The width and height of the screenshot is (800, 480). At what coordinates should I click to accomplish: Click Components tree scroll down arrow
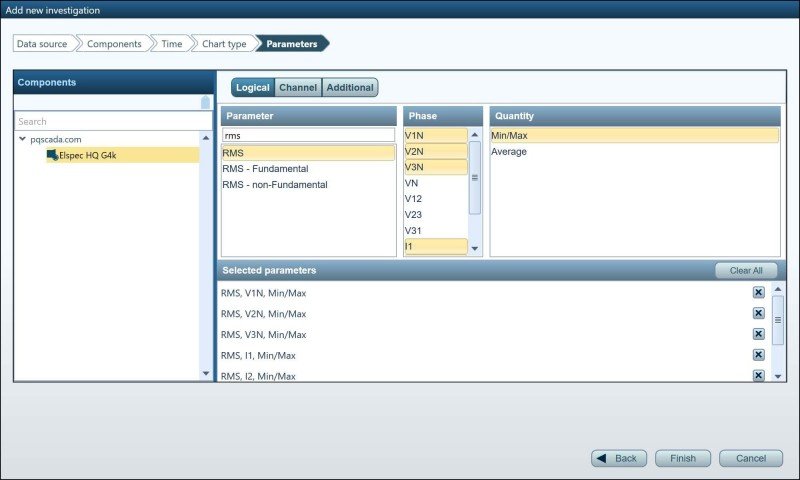pos(206,373)
